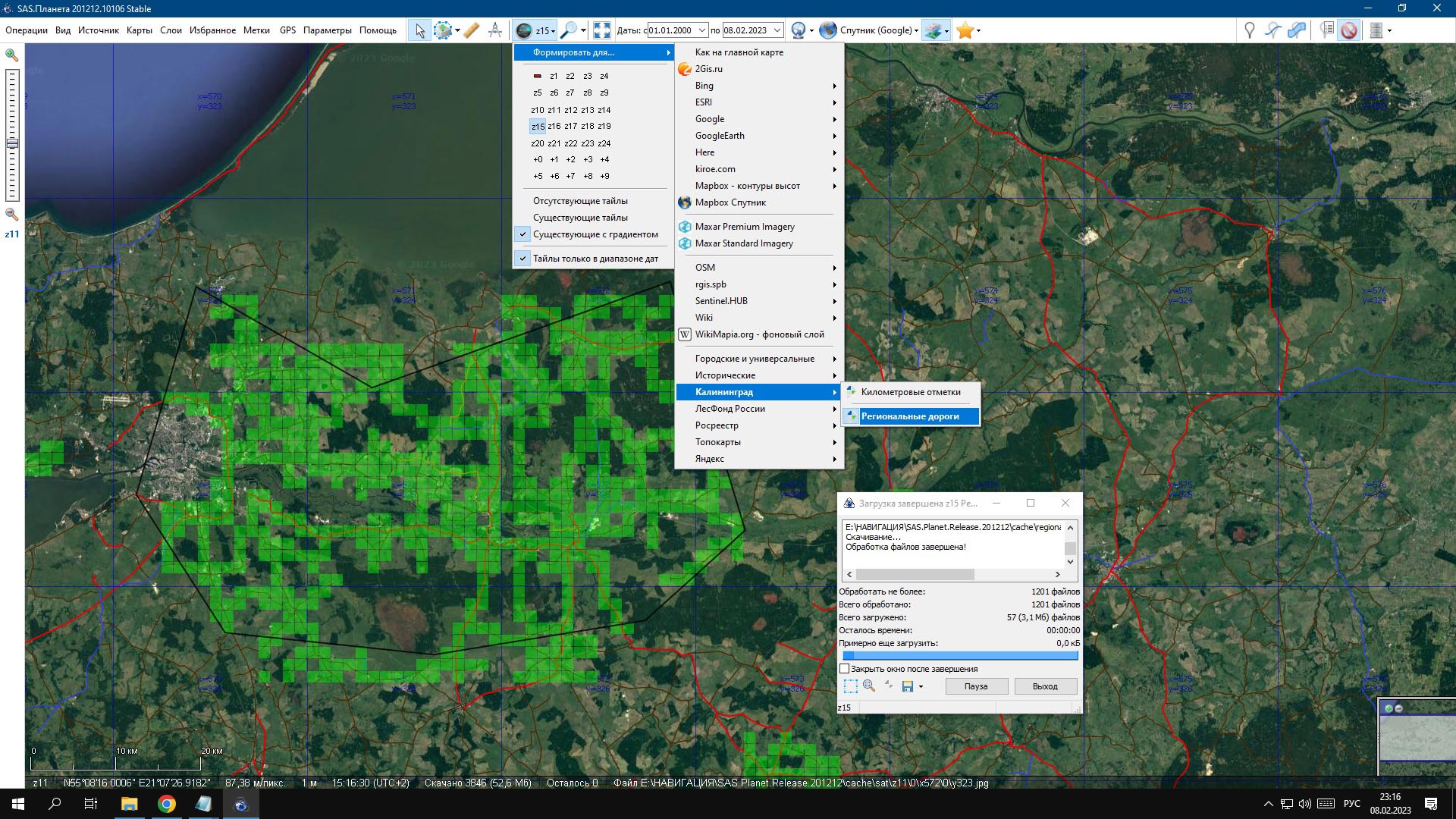
Task: Uncheck 'Тайлы только в диапазоне дат'
Action: (595, 259)
